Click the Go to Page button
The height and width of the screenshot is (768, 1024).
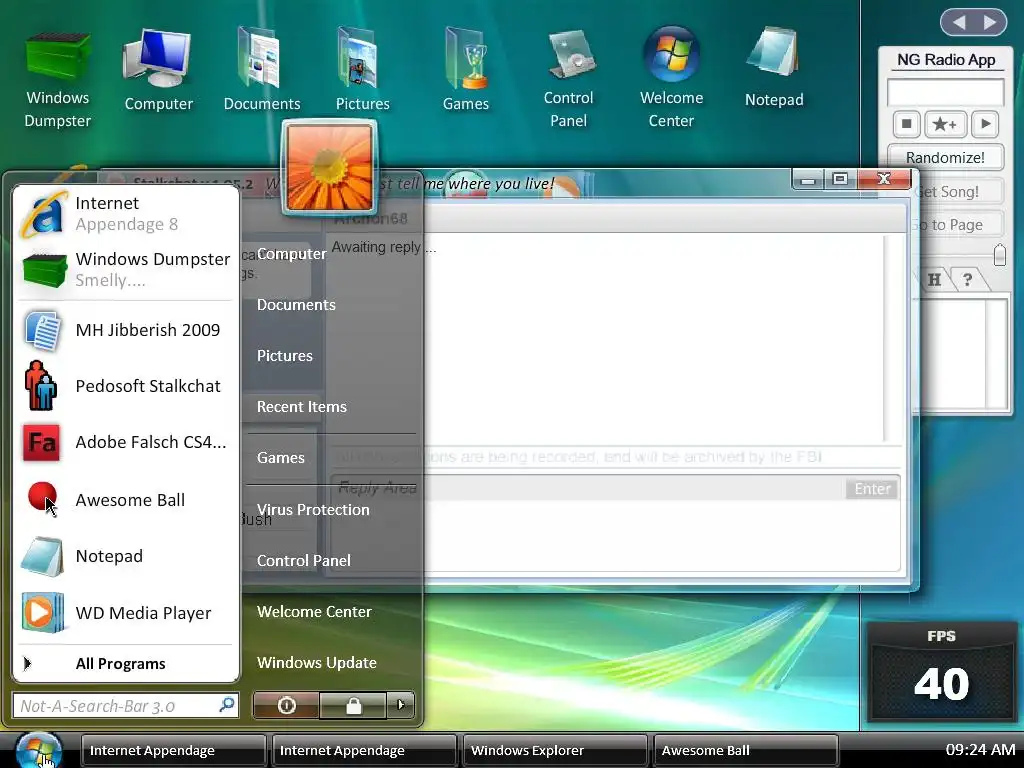coord(957,225)
